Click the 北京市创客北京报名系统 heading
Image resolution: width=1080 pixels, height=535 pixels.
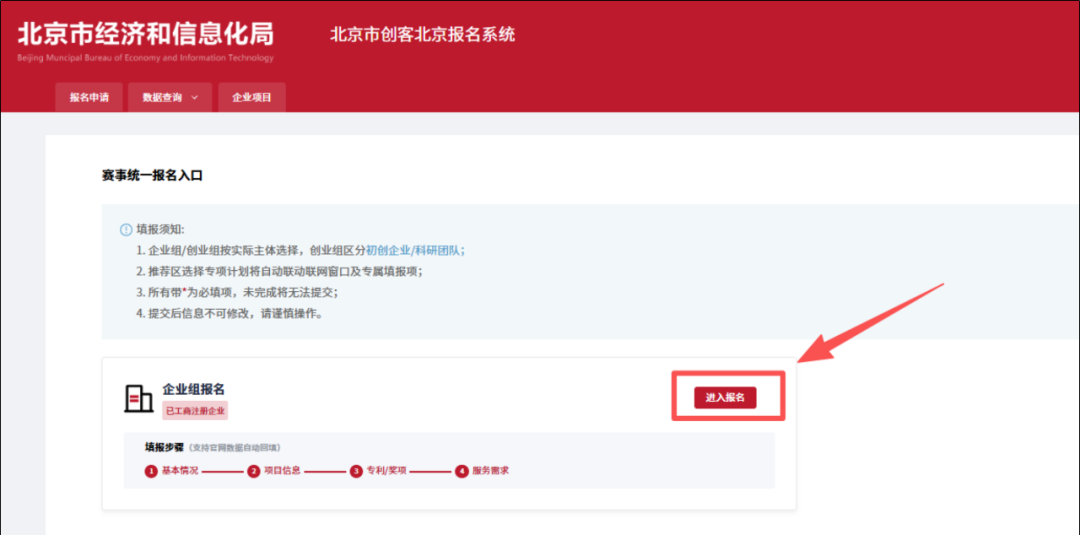tap(422, 34)
